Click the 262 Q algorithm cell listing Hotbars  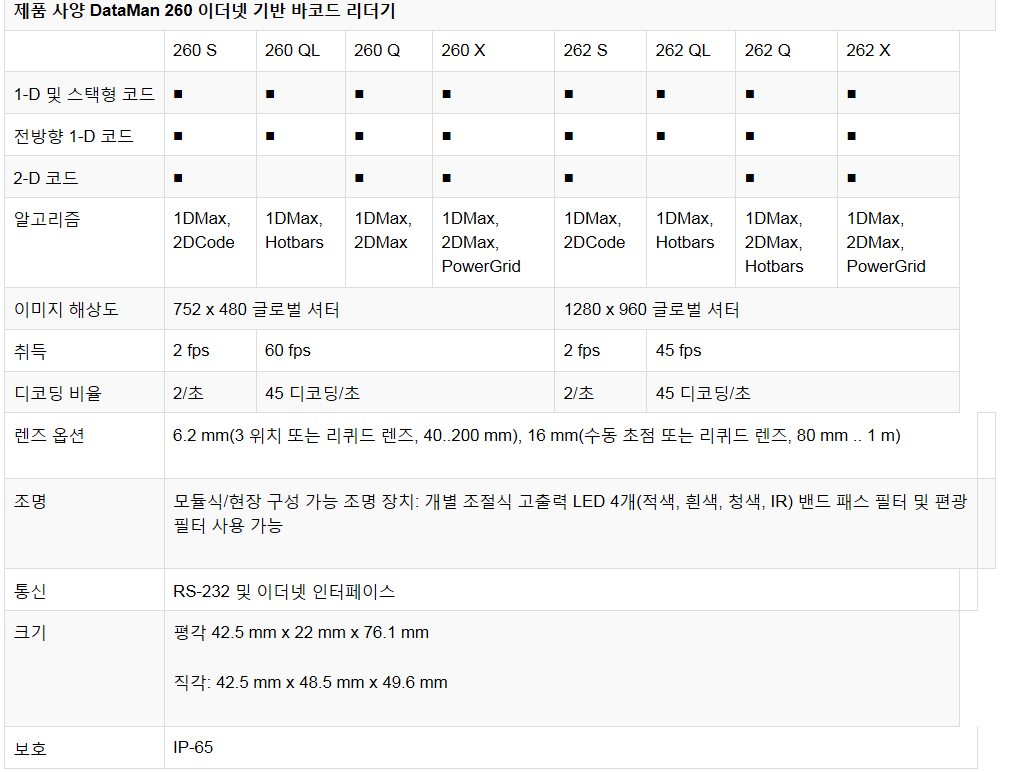(774, 243)
